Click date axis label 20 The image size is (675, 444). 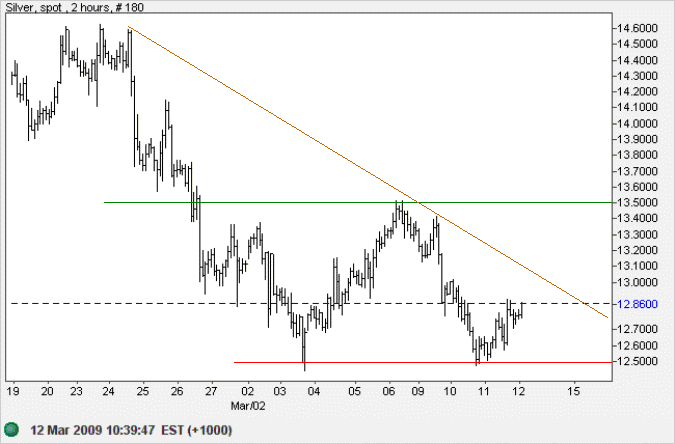click(47, 391)
